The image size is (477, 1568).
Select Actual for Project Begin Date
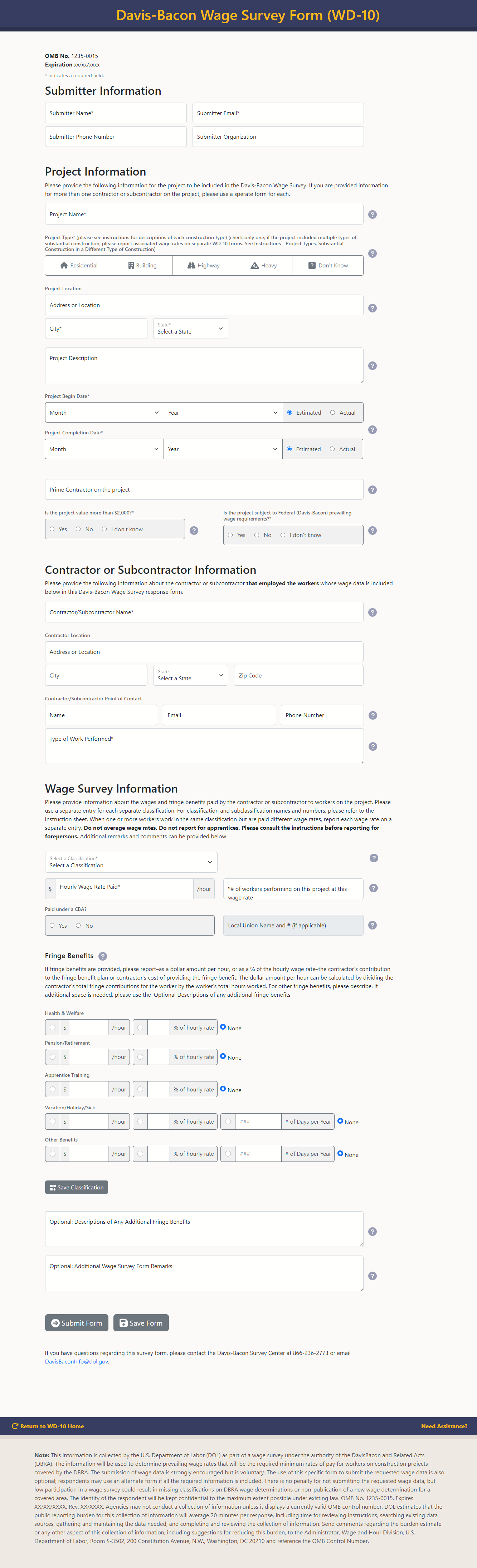pos(333,413)
